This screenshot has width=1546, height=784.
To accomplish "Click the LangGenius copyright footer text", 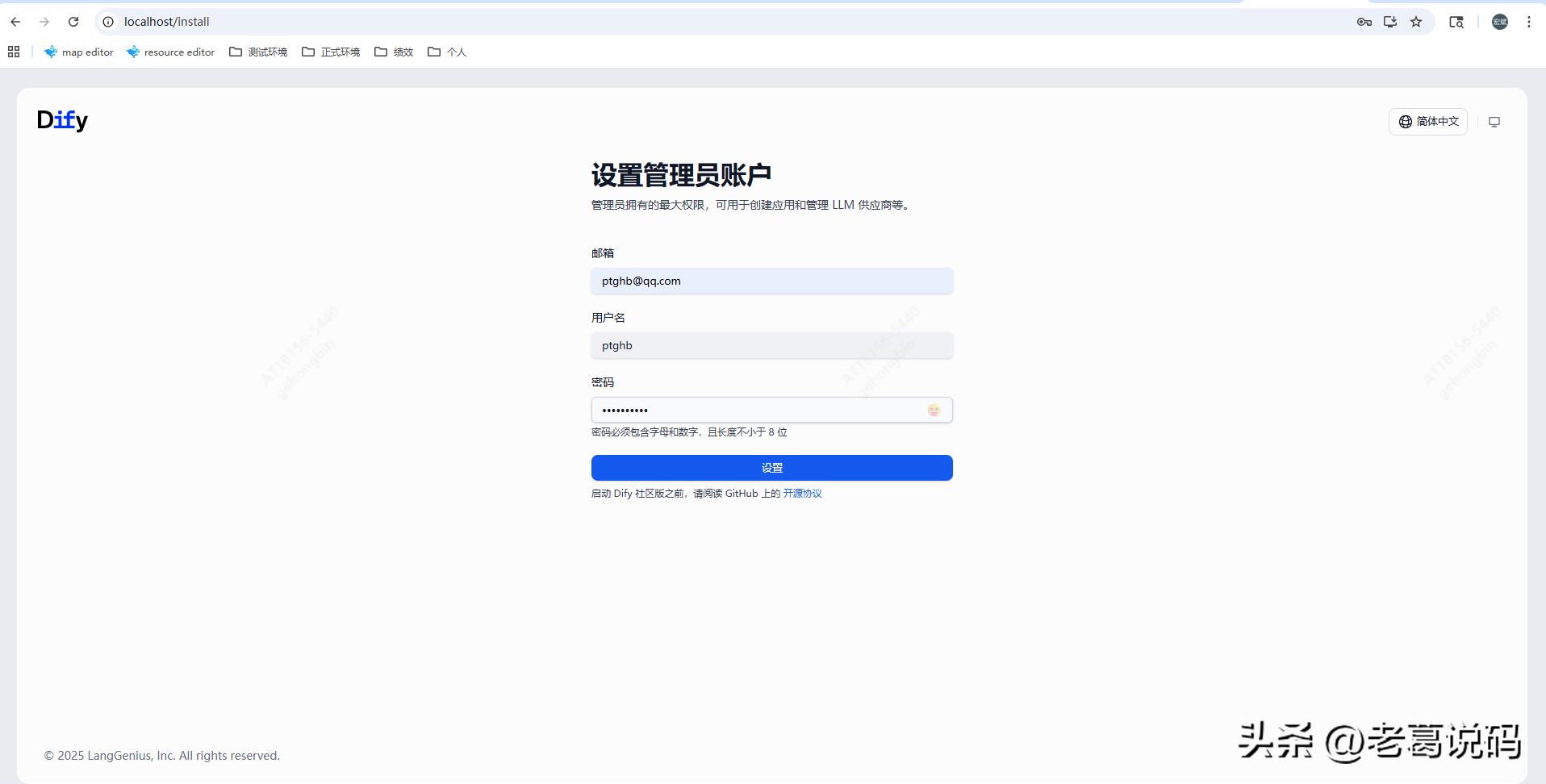I will (x=161, y=756).
